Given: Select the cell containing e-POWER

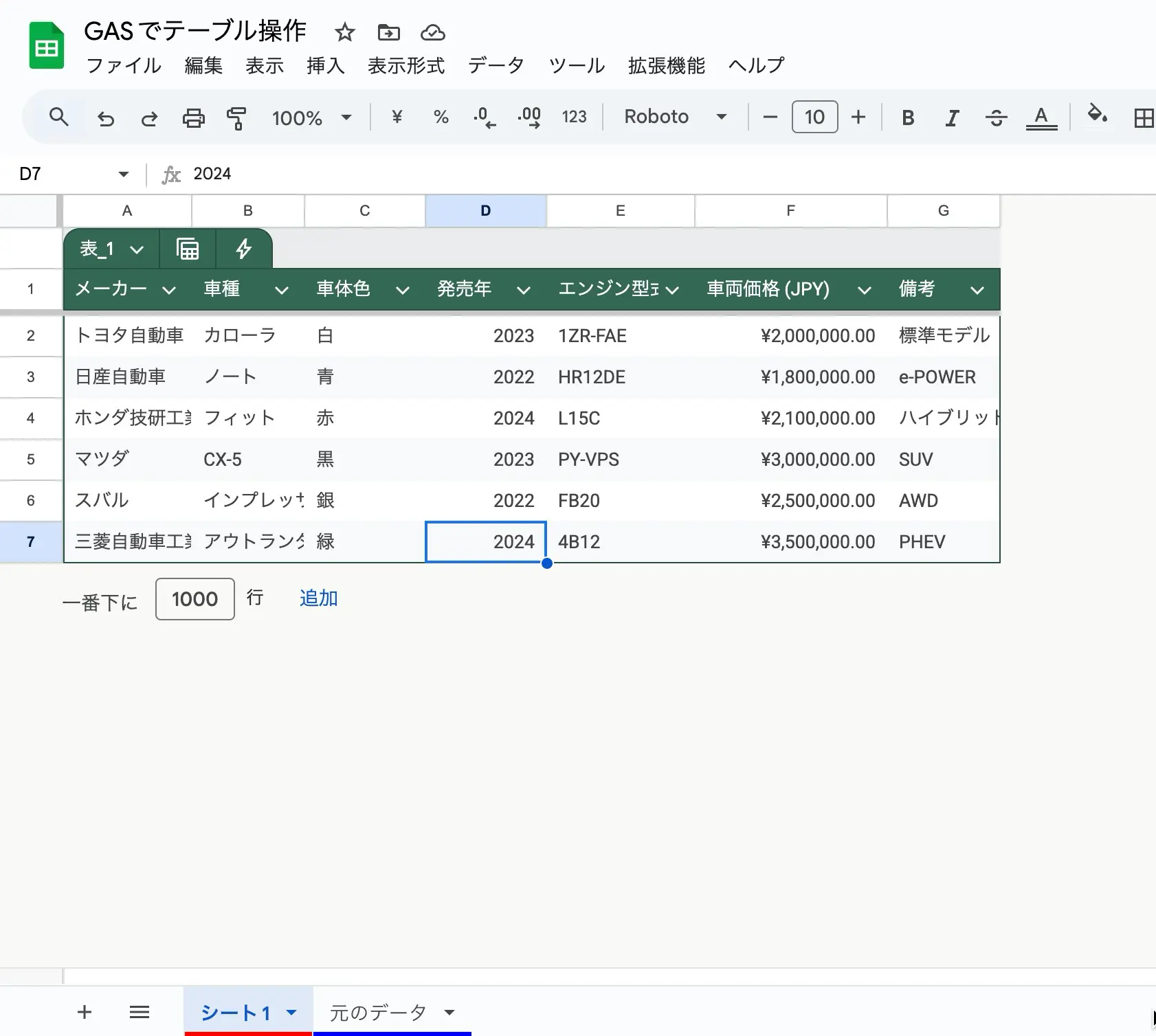Looking at the screenshot, I should (944, 377).
